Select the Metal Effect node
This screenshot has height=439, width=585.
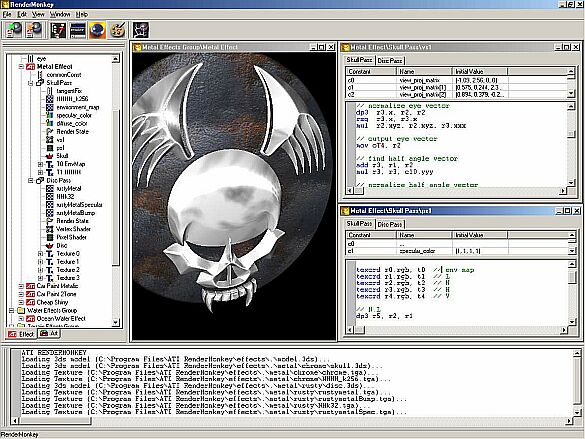tap(54, 66)
